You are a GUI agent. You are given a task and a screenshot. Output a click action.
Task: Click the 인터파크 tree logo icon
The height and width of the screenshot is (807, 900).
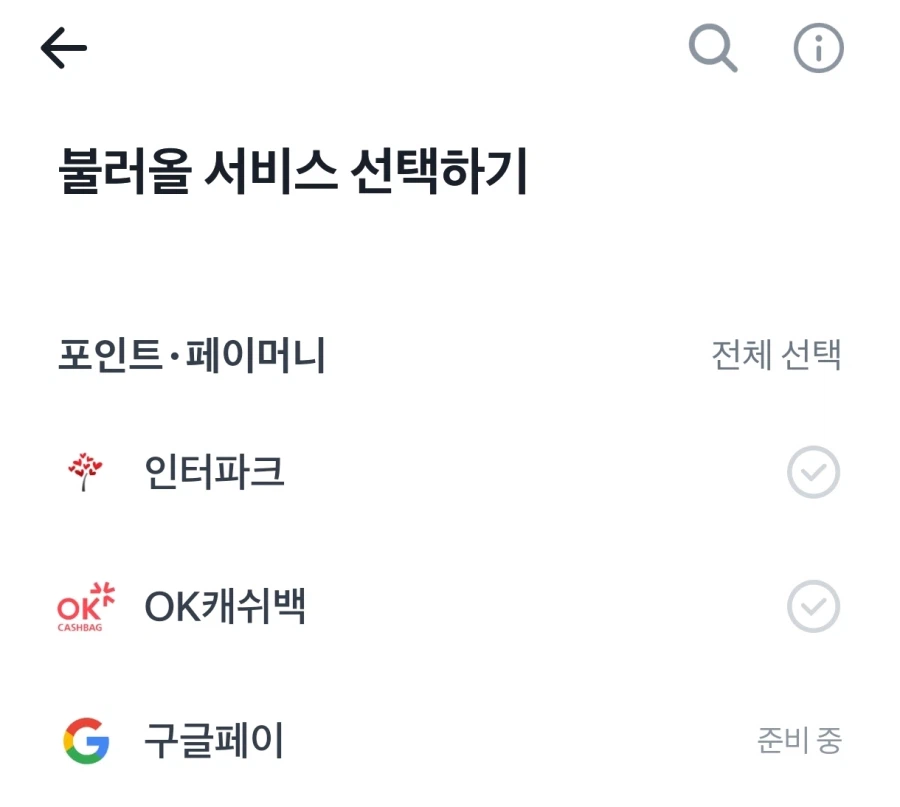(85, 472)
